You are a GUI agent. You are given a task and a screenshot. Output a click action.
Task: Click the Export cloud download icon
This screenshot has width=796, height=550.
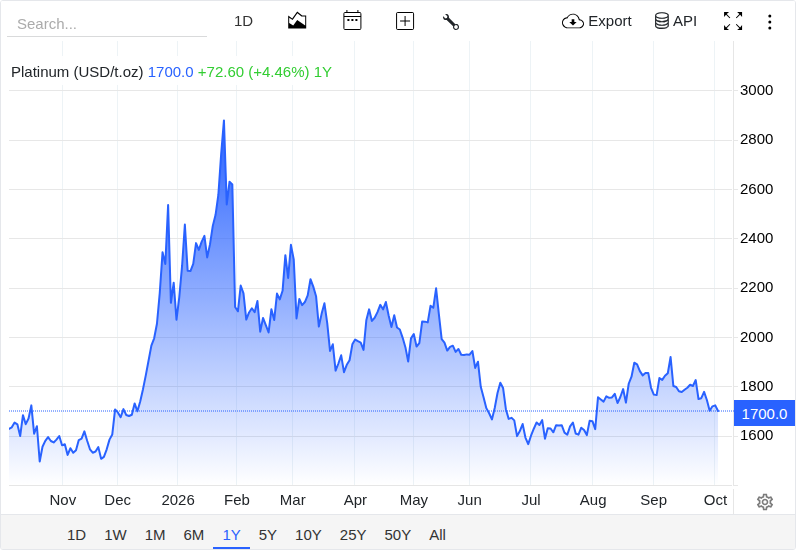(x=572, y=21)
